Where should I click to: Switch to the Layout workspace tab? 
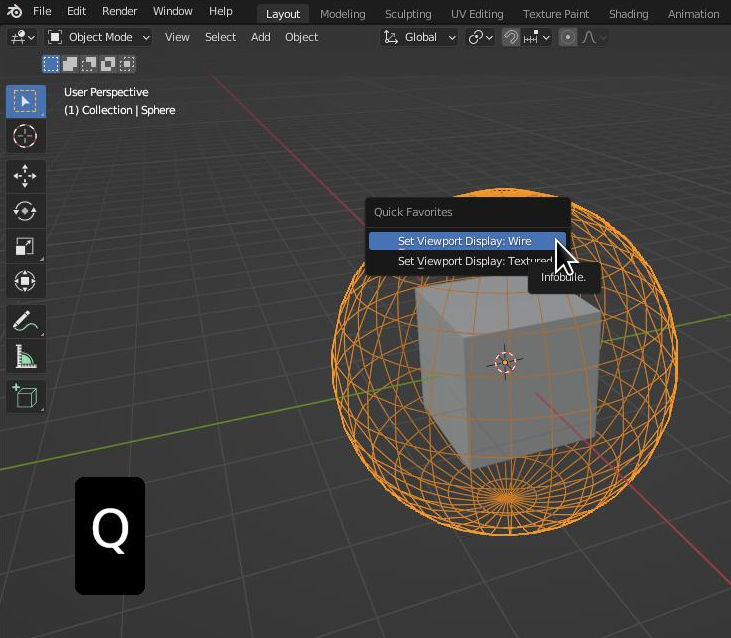pyautogui.click(x=283, y=14)
